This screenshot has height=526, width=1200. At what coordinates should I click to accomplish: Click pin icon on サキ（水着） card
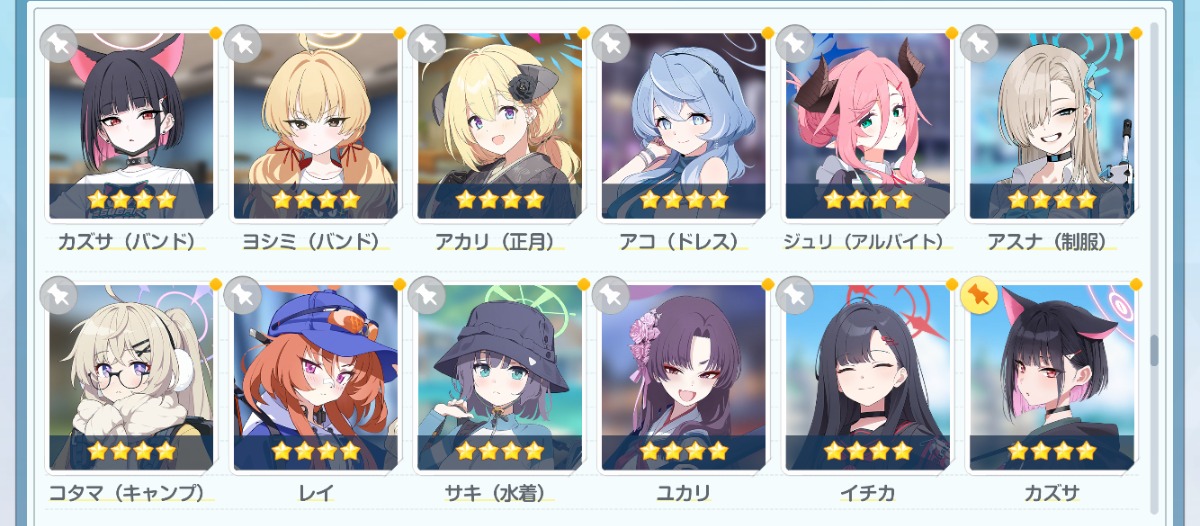pyautogui.click(x=426, y=295)
